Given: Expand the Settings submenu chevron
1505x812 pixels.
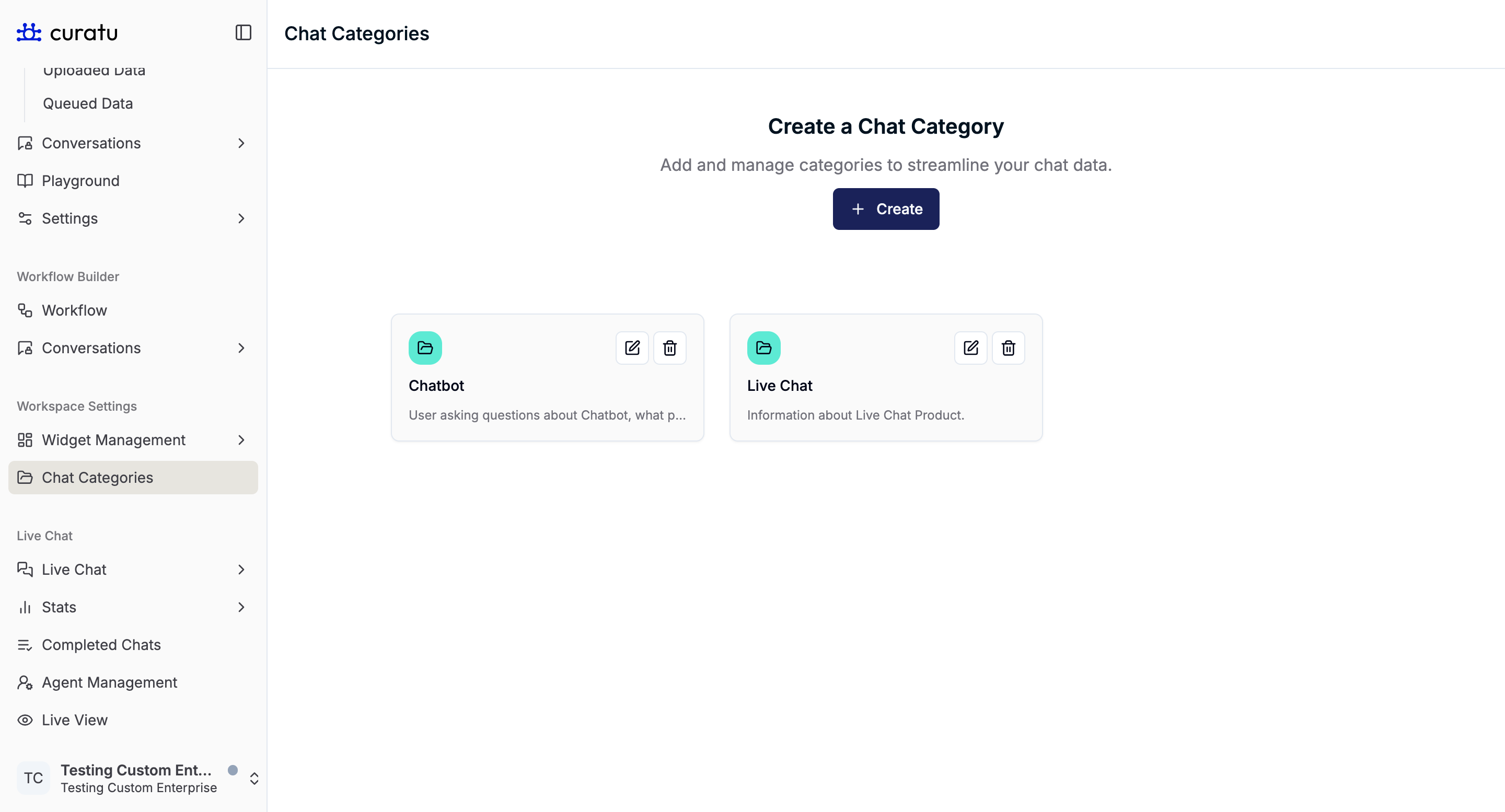Looking at the screenshot, I should coord(241,218).
